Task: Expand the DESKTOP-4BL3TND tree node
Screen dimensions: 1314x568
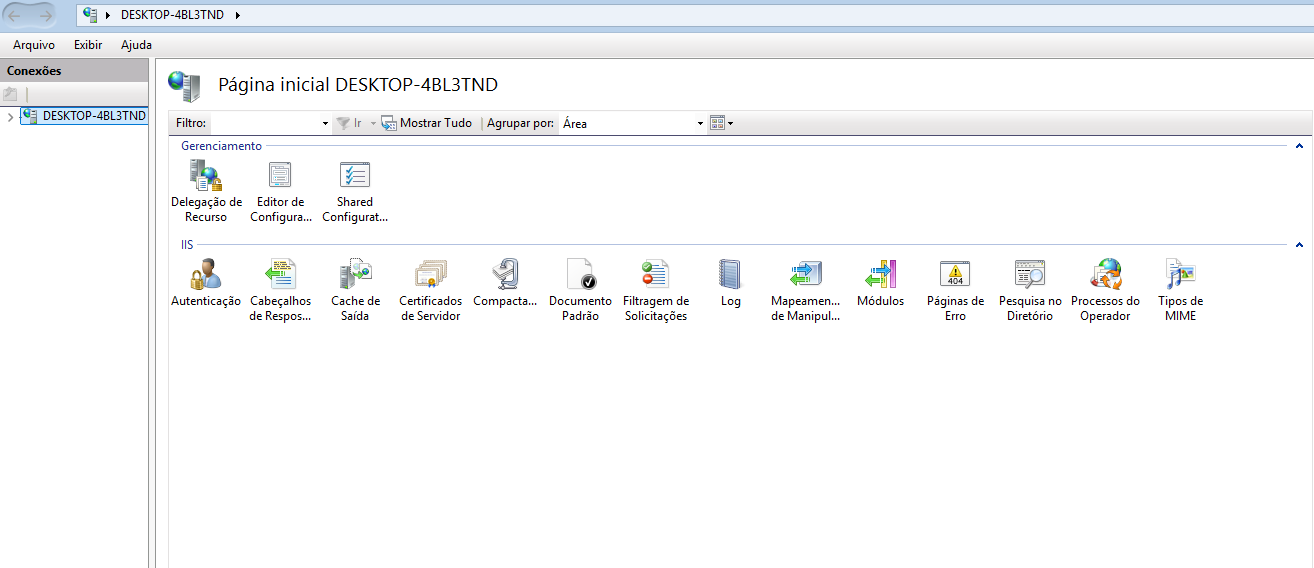Action: tap(10, 116)
